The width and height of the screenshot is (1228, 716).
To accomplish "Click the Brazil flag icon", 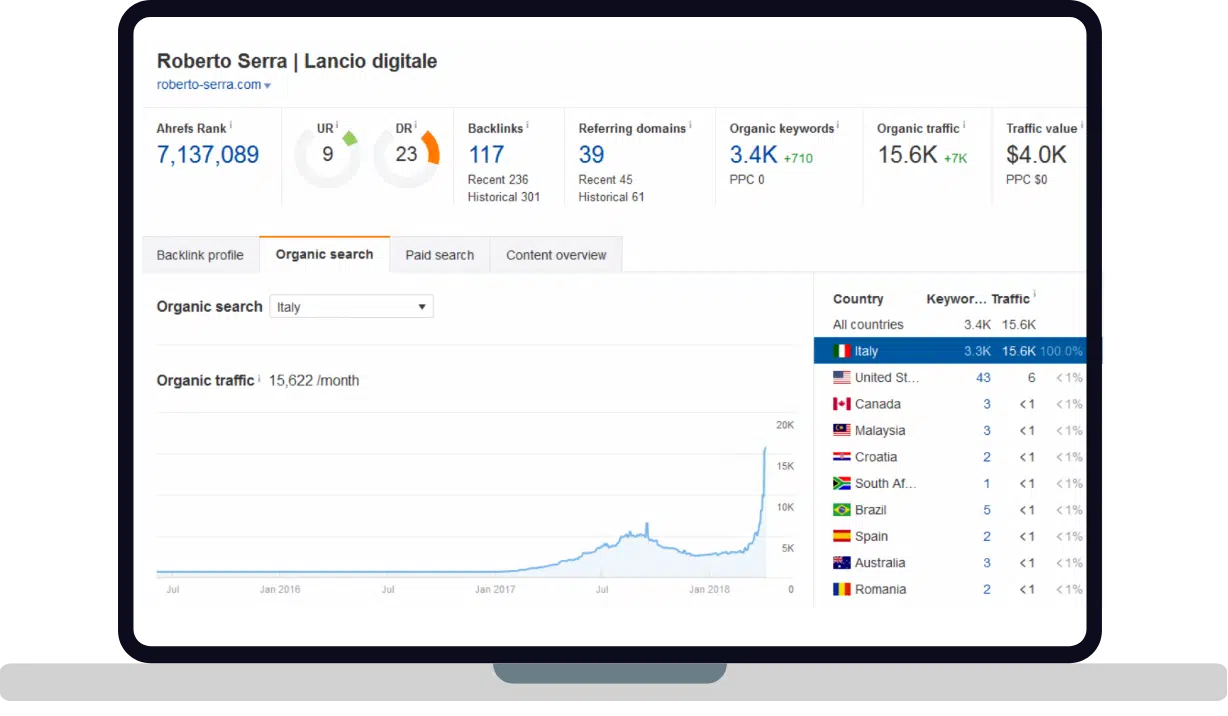I will [842, 510].
